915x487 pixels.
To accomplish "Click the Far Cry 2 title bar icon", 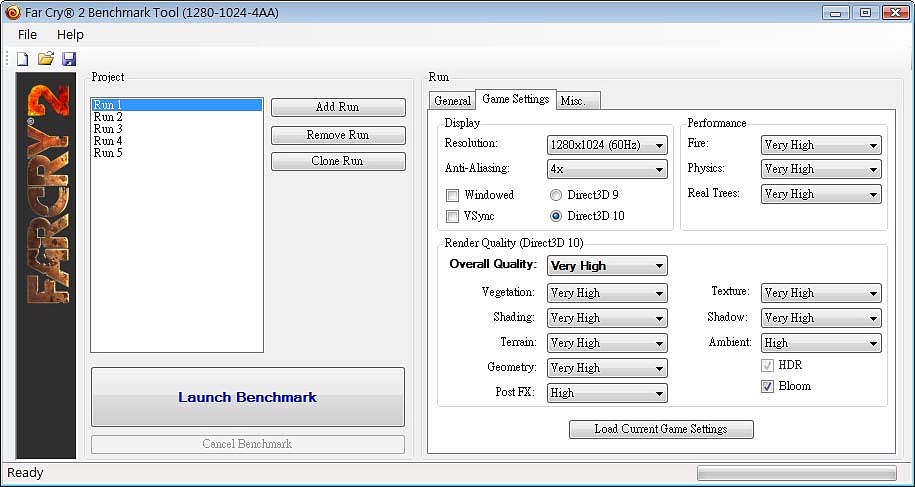I will [x=13, y=12].
